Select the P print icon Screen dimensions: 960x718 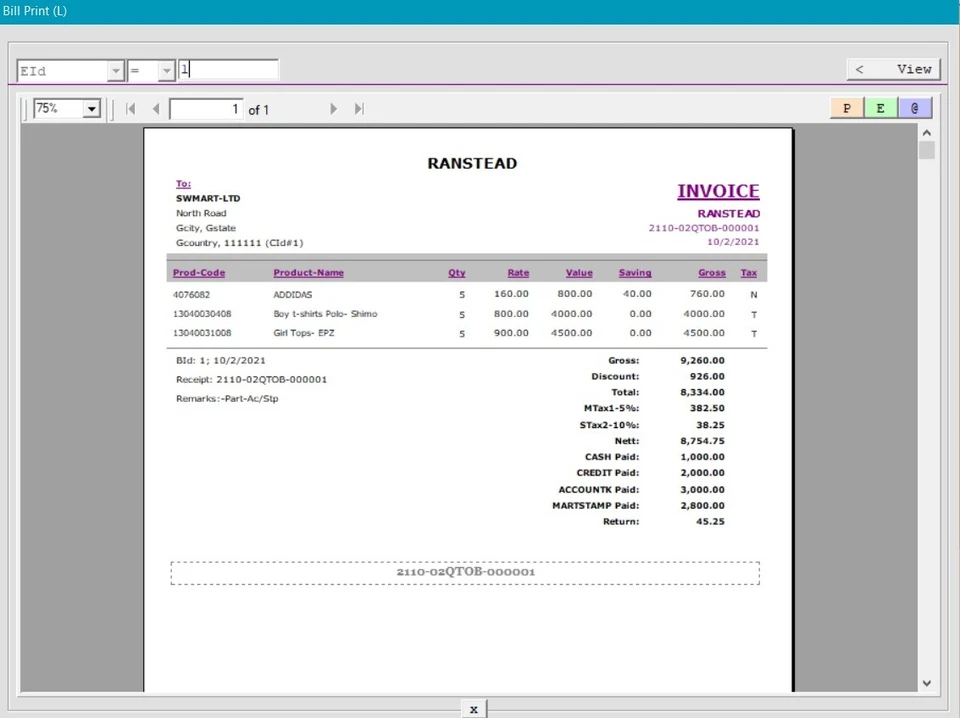click(846, 107)
